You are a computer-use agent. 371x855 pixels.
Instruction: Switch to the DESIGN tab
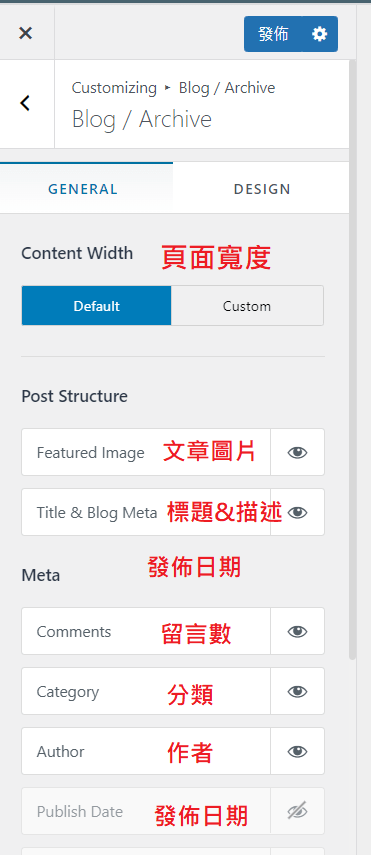pyautogui.click(x=262, y=189)
